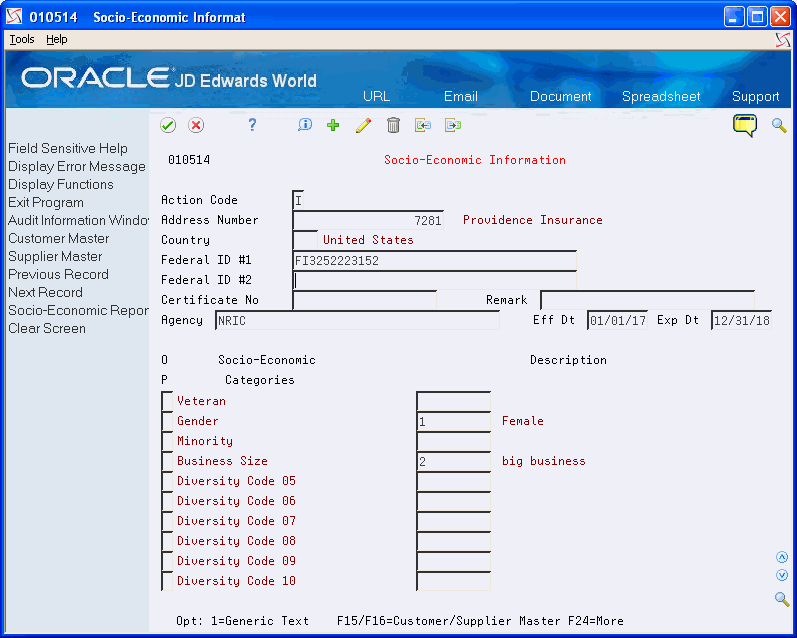
Task: Select Display Functions in sidebar
Action: pos(60,185)
